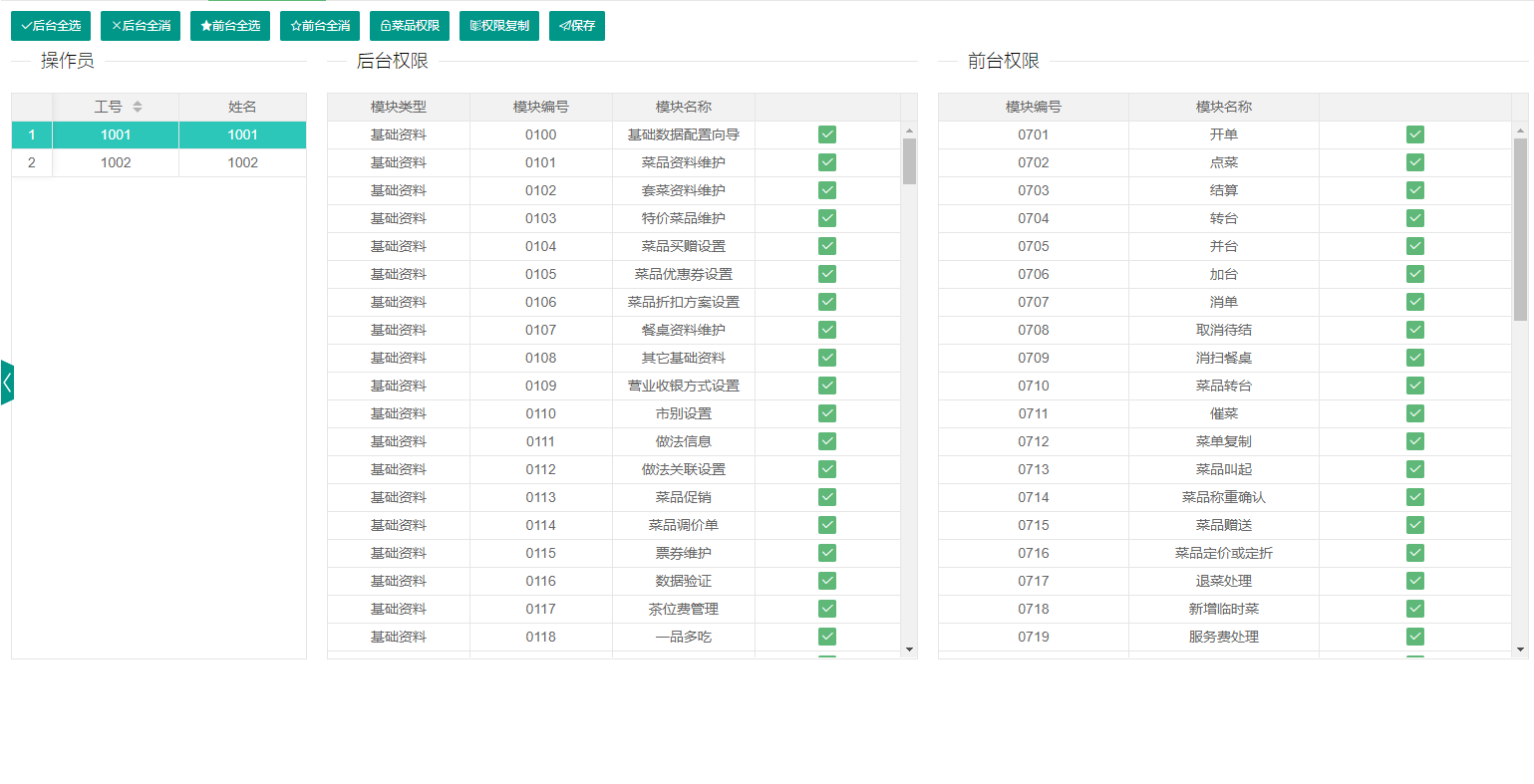Viewport: 1534px width, 784px height.
Task: Save permissions with the 保存 button
Action: [x=577, y=26]
